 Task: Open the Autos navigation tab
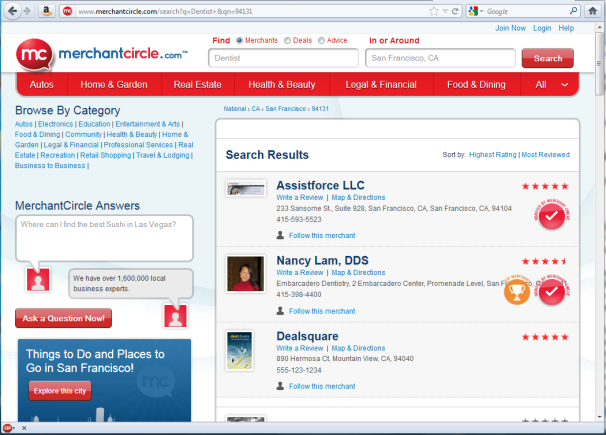coord(42,85)
